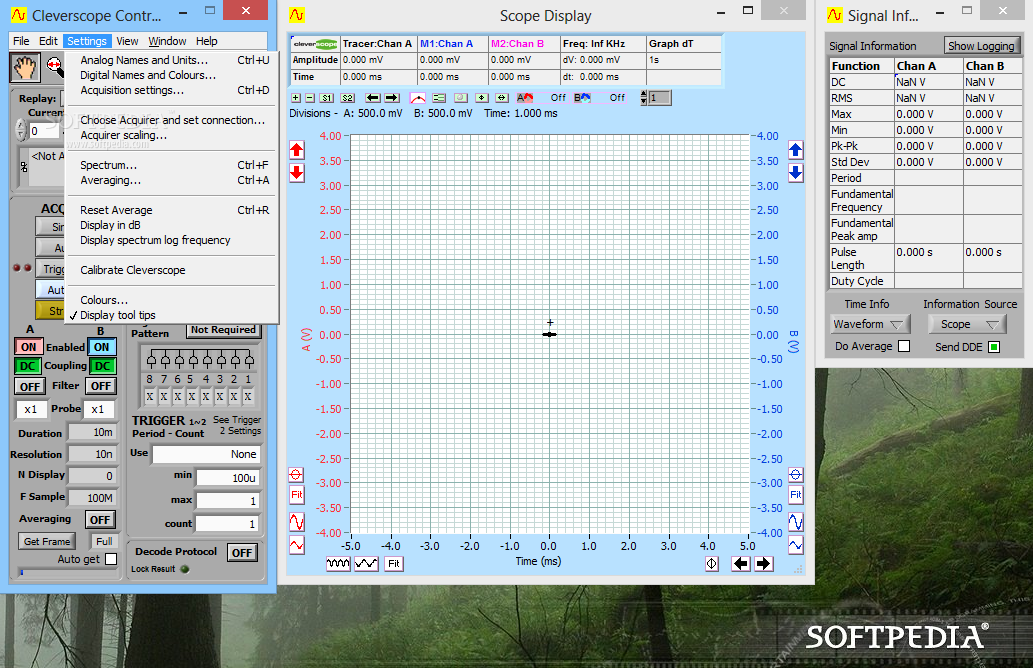Toggle channel A filter OFF button
This screenshot has width=1033, height=668.
pos(30,387)
